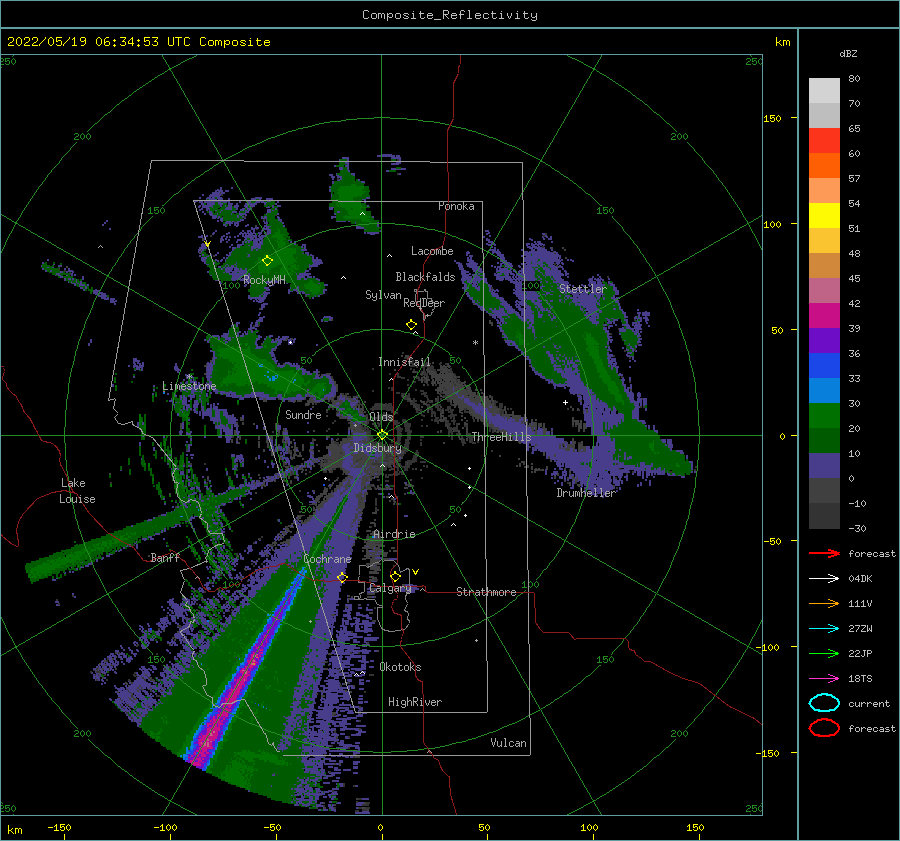Click the ThreeHills city label
Viewport: 900px width, 841px height.
501,437
